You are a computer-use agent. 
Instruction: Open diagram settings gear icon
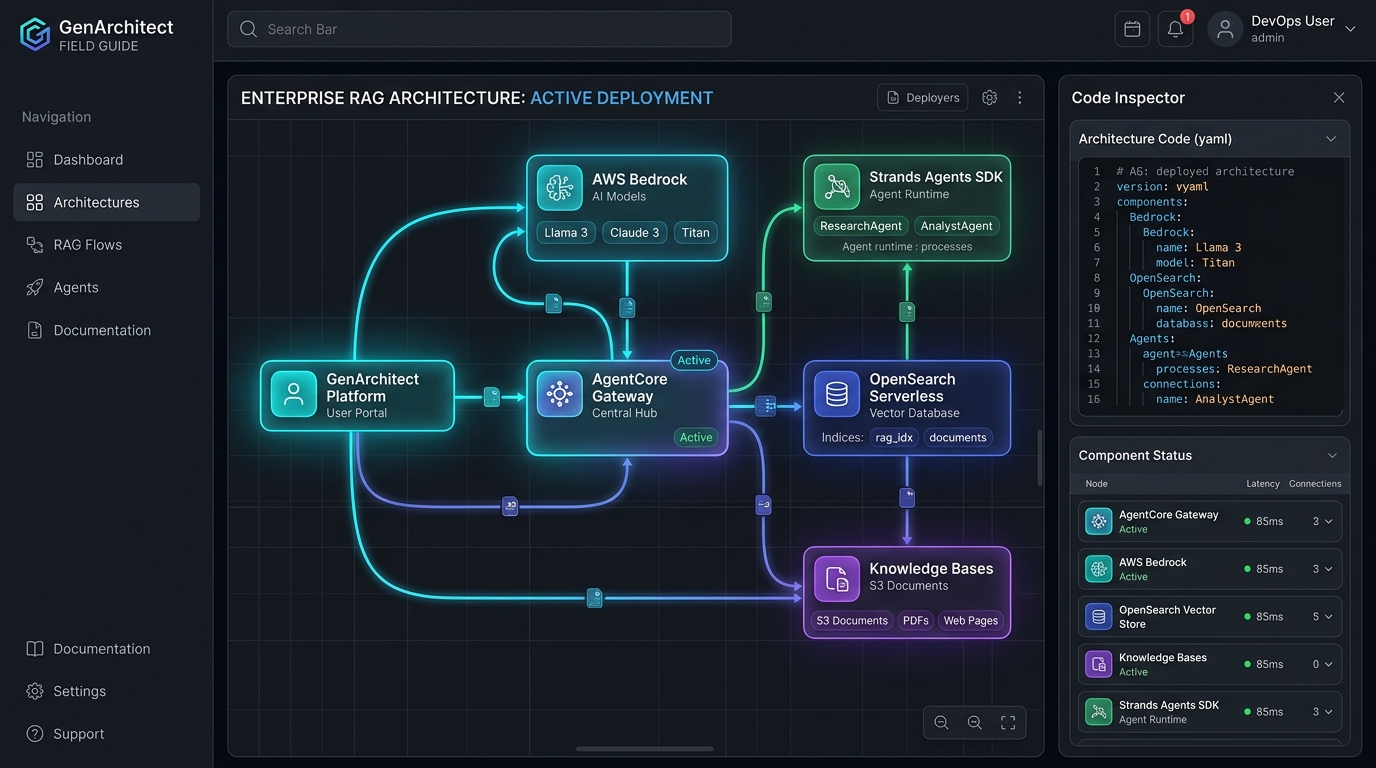(x=989, y=97)
